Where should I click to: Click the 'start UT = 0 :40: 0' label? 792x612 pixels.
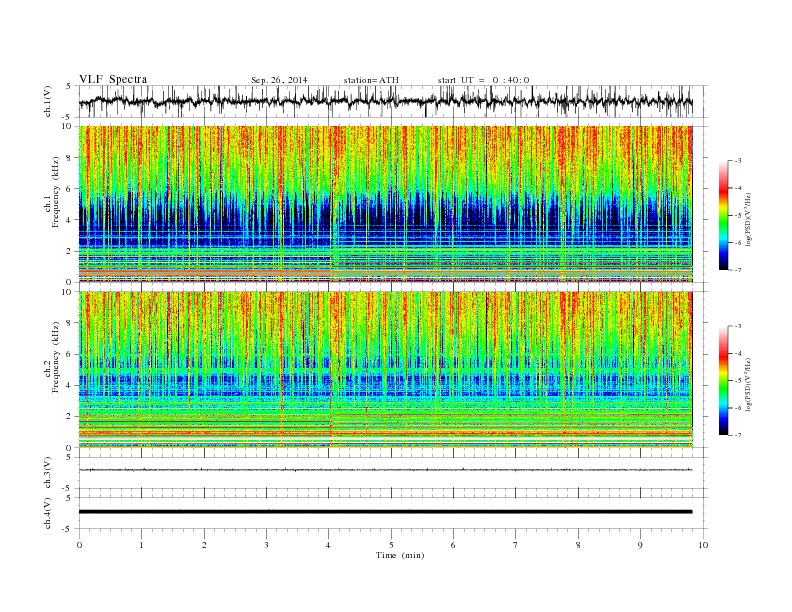(483, 80)
